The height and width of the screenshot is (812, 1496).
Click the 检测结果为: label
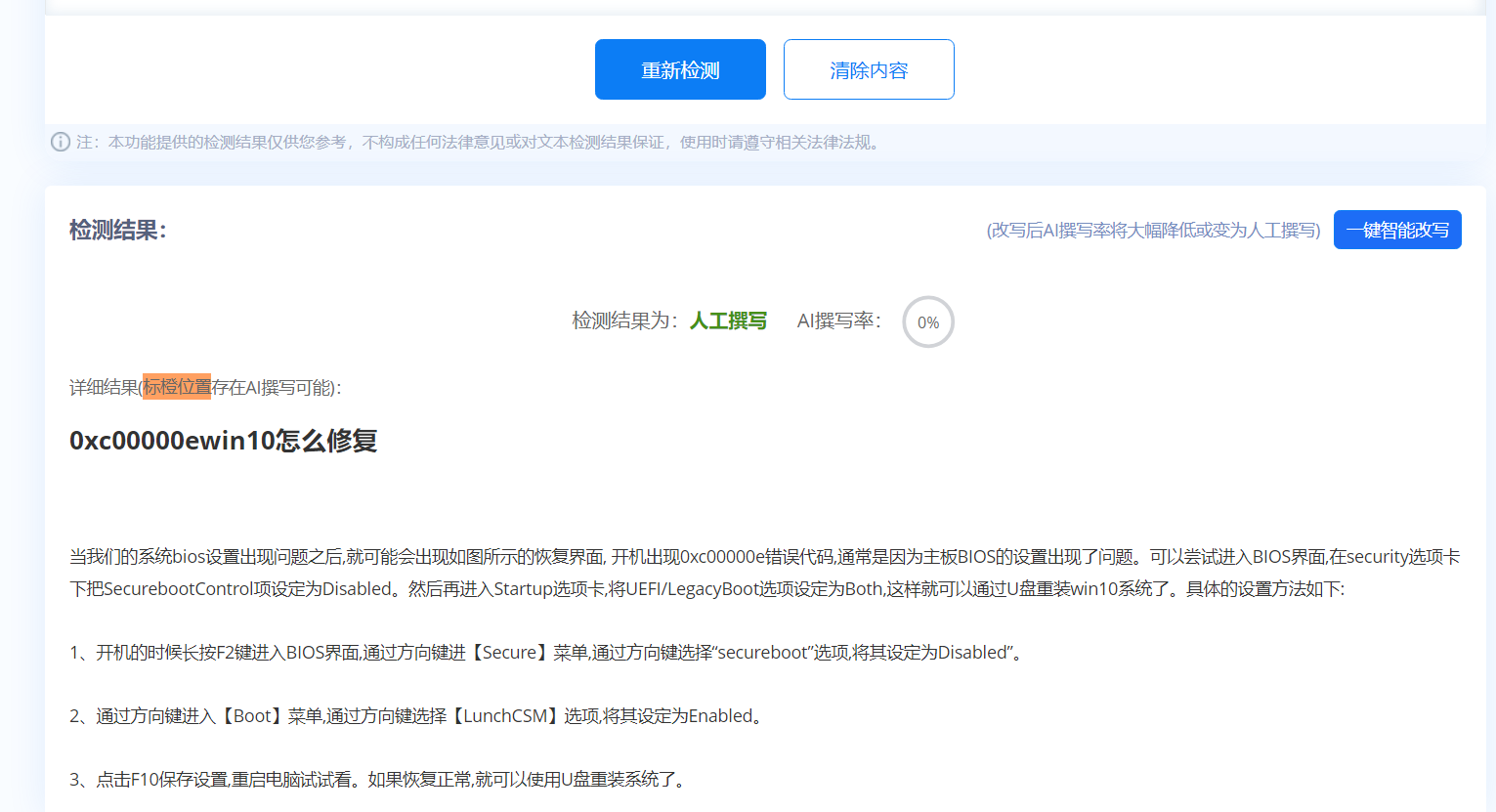[625, 321]
